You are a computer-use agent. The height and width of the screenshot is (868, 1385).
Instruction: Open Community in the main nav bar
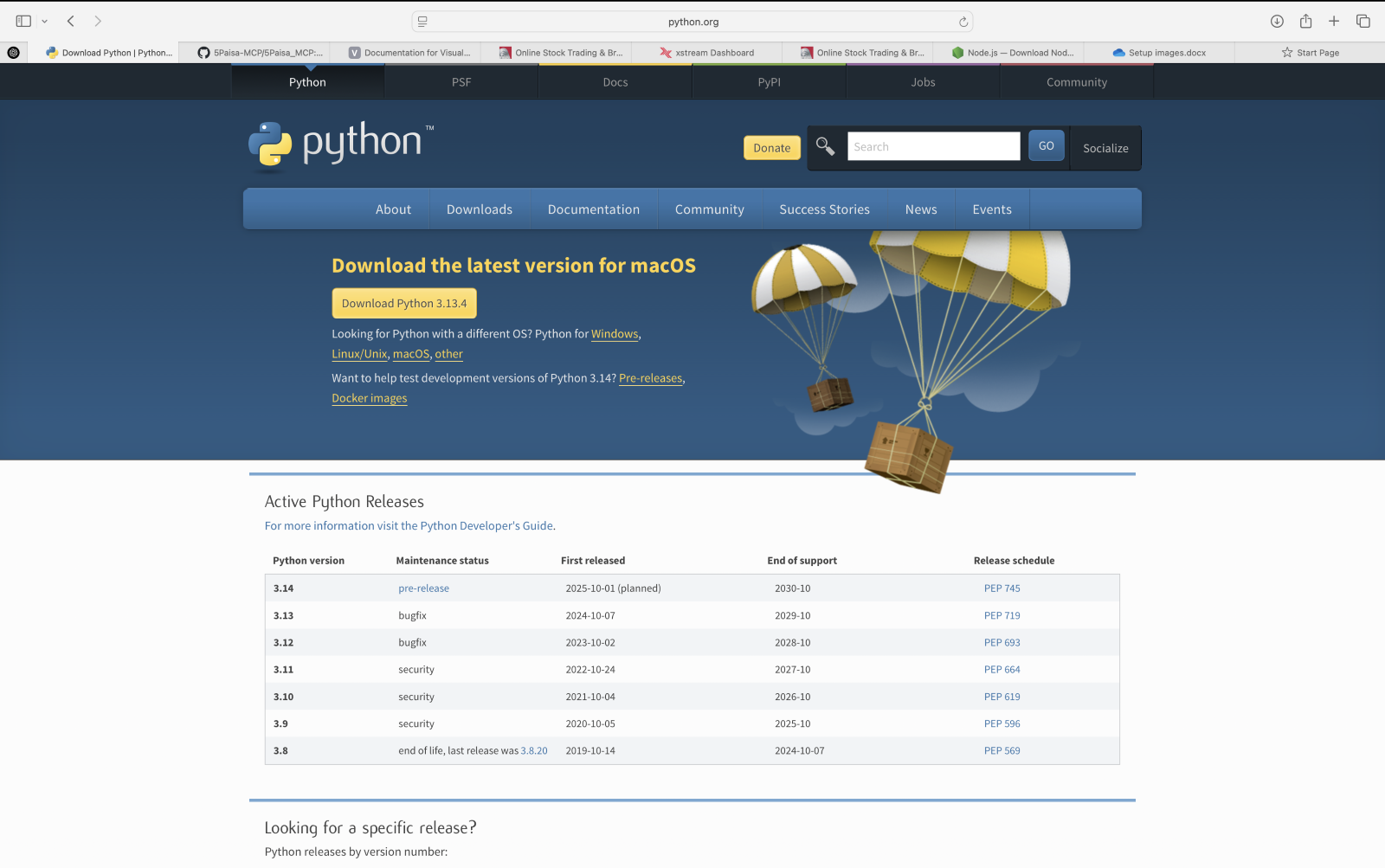pyautogui.click(x=710, y=209)
